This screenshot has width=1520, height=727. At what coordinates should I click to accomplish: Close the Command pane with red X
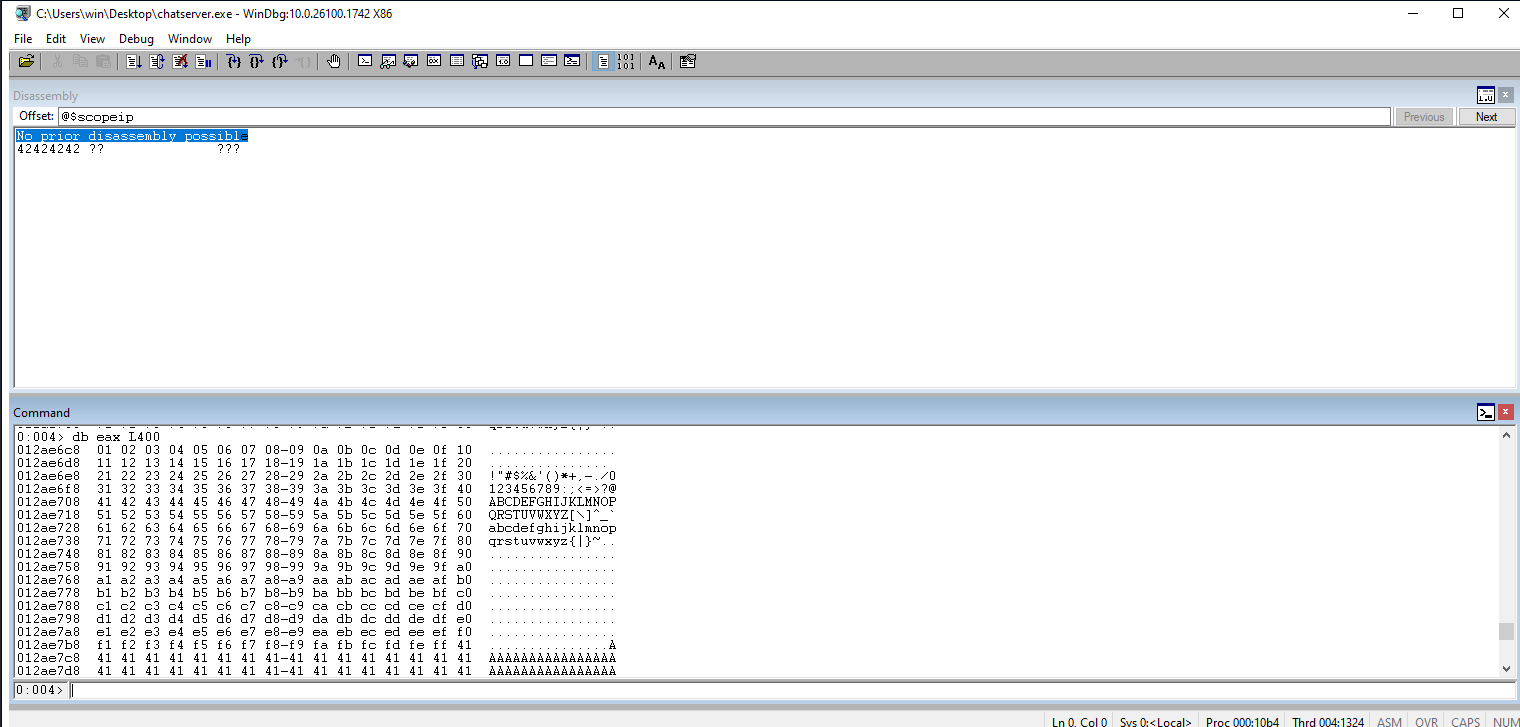tap(1505, 412)
